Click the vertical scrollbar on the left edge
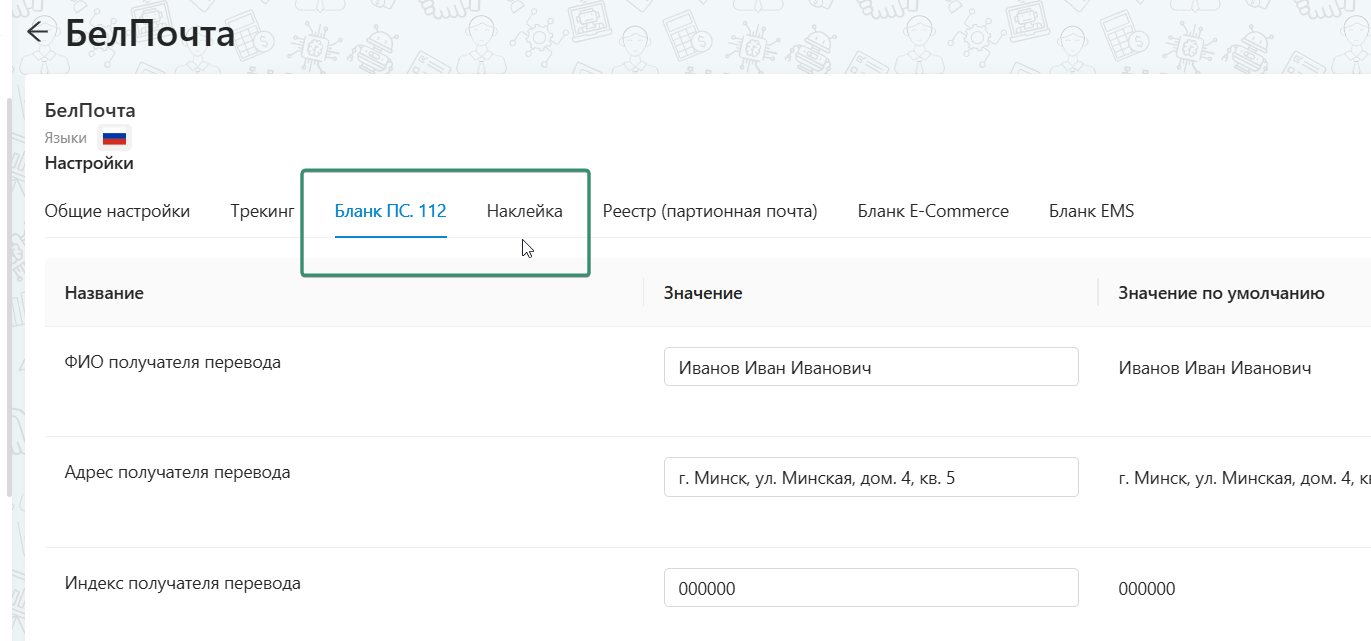1371x641 pixels. click(x=9, y=297)
